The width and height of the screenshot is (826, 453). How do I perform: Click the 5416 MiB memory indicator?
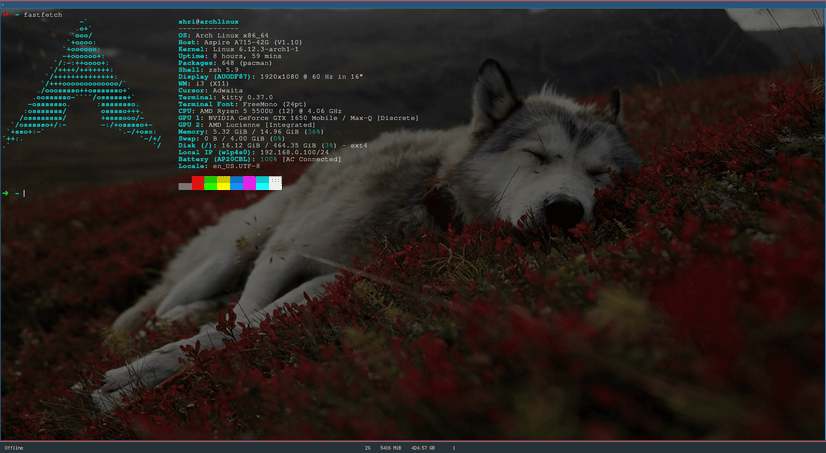click(391, 448)
